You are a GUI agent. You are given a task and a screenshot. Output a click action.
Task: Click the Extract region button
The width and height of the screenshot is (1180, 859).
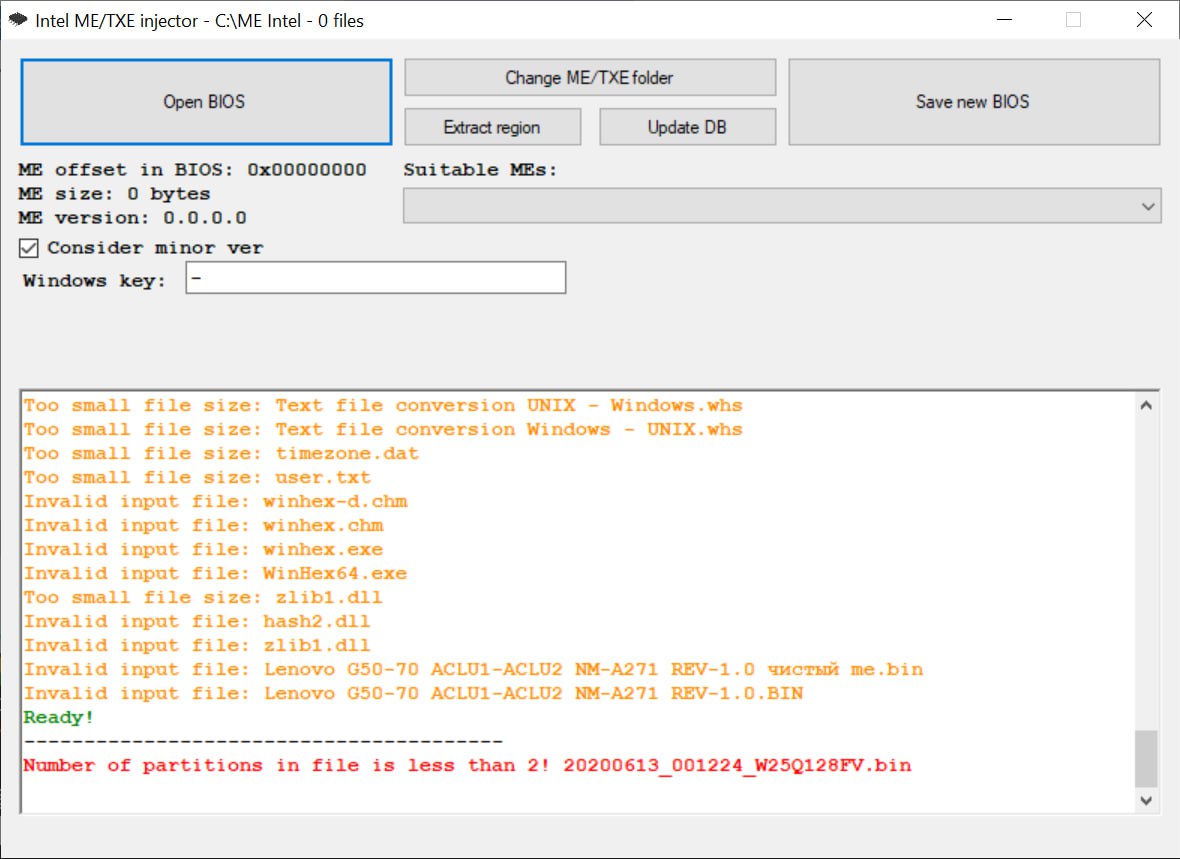492,127
